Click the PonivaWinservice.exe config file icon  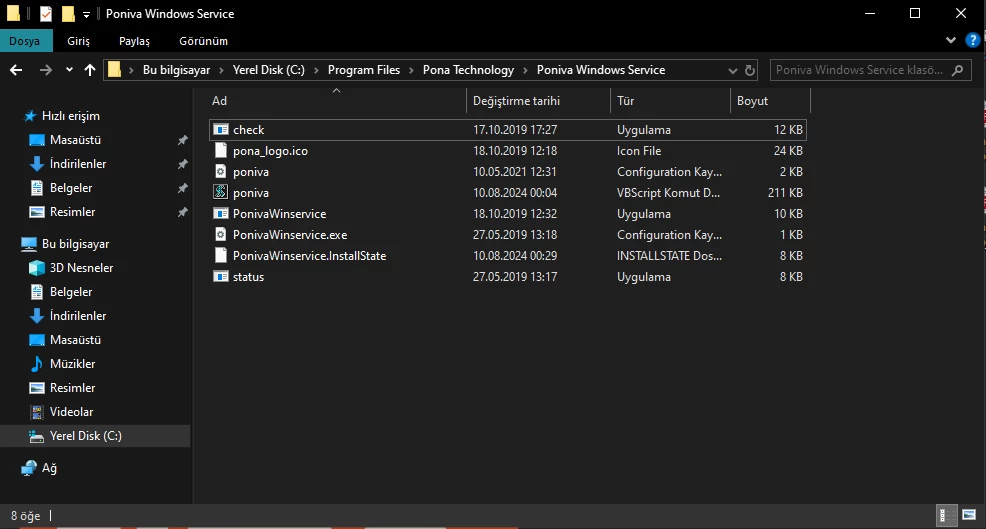221,235
